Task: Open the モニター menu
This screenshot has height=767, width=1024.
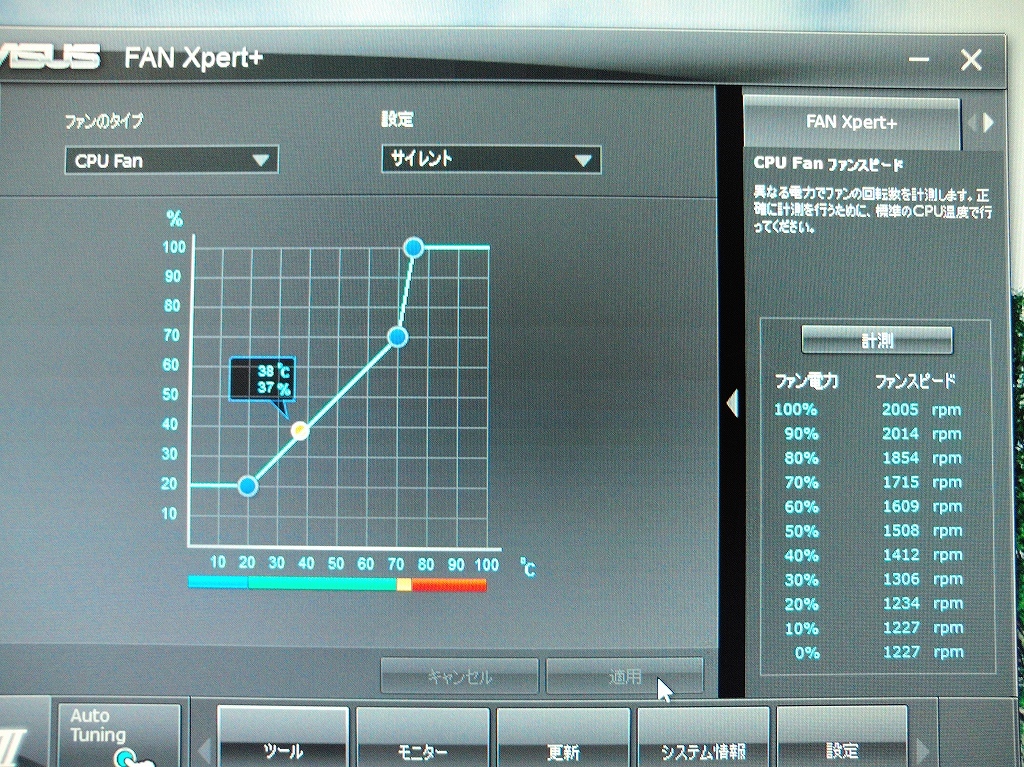Action: (422, 737)
